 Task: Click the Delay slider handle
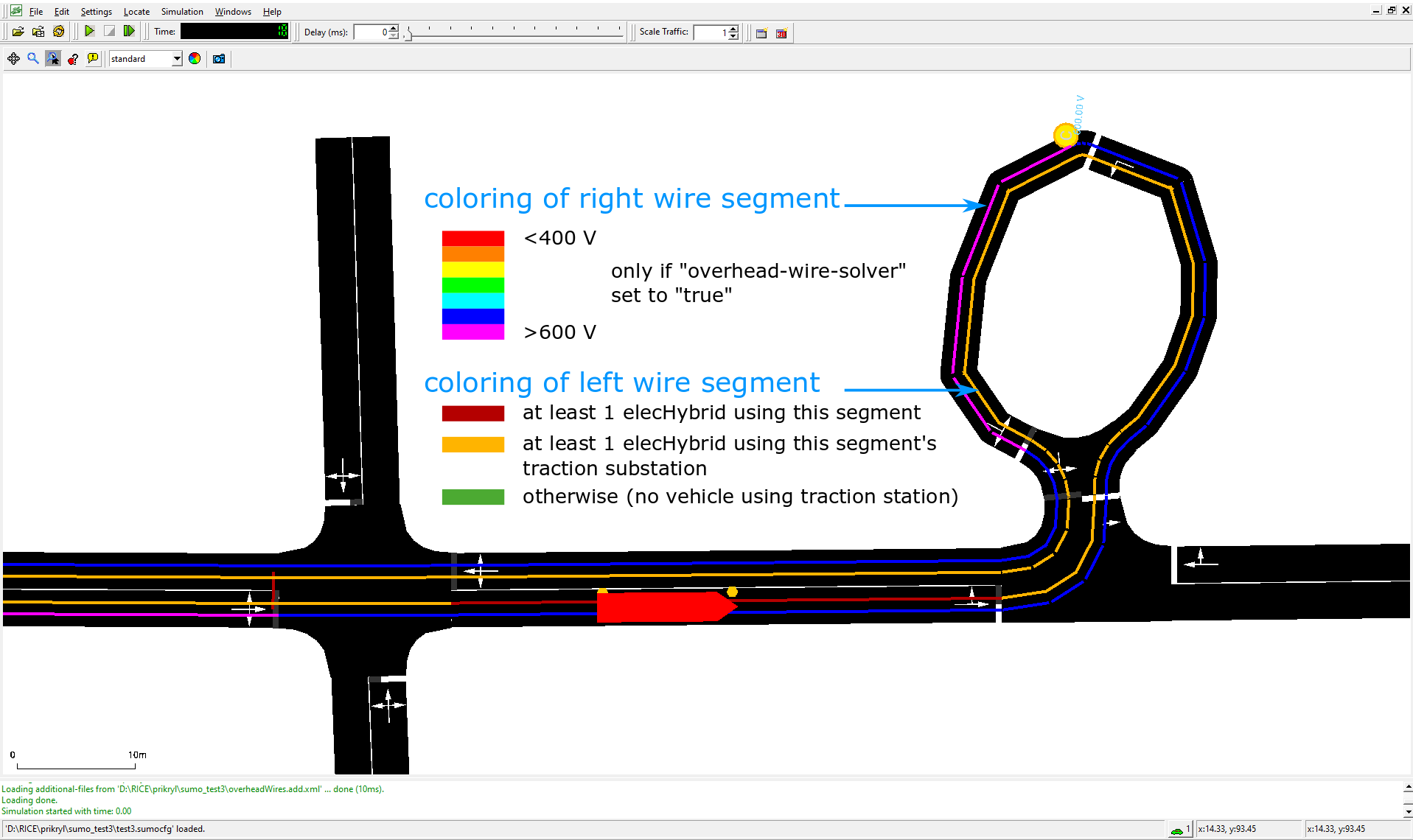[408, 34]
